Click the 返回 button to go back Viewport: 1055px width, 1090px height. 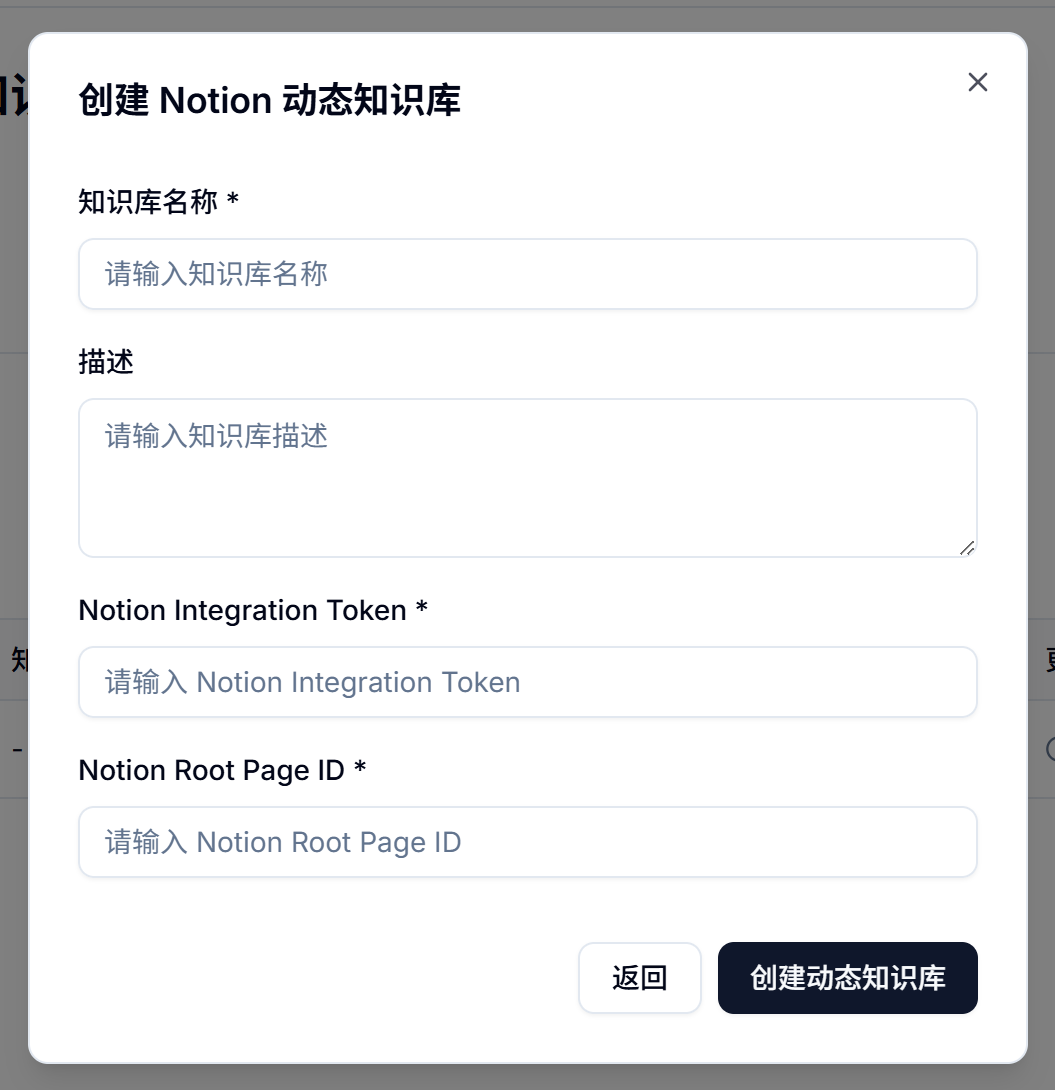pyautogui.click(x=639, y=978)
